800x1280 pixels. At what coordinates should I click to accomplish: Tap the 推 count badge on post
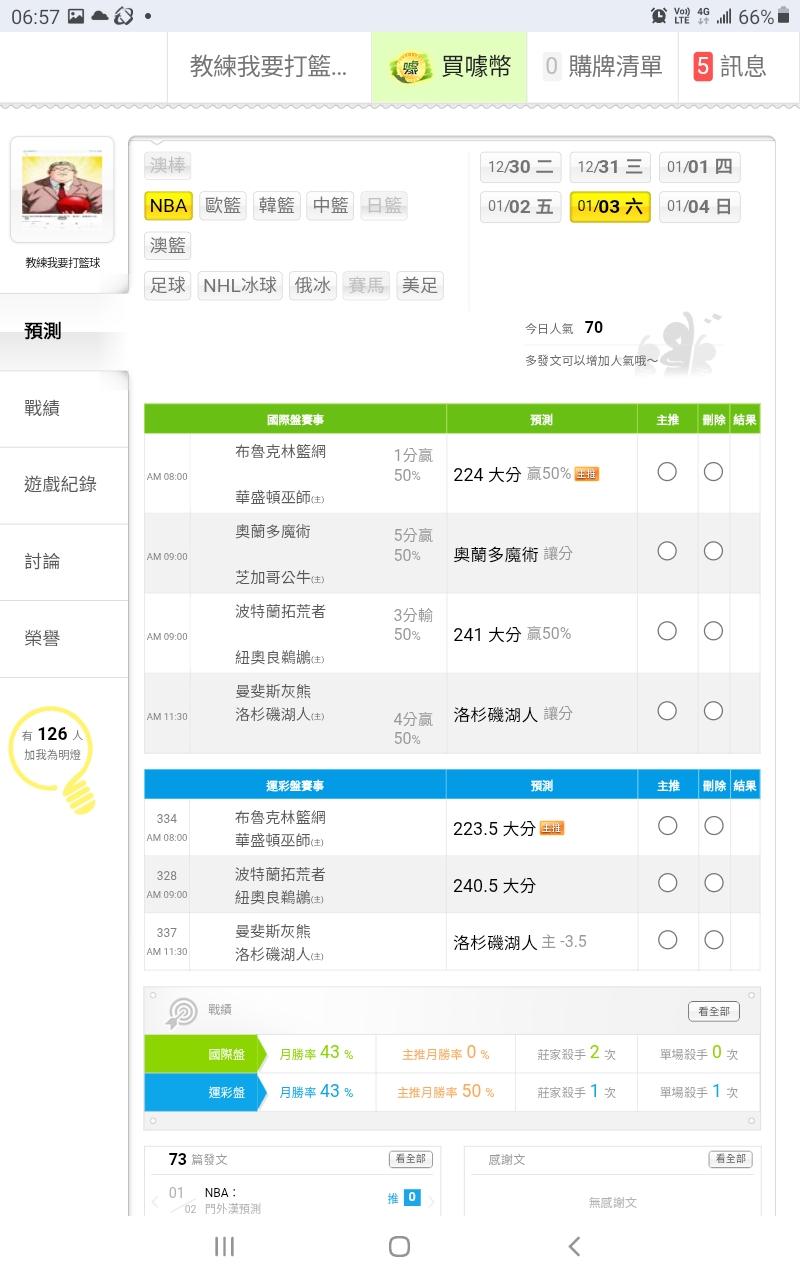(x=412, y=1197)
